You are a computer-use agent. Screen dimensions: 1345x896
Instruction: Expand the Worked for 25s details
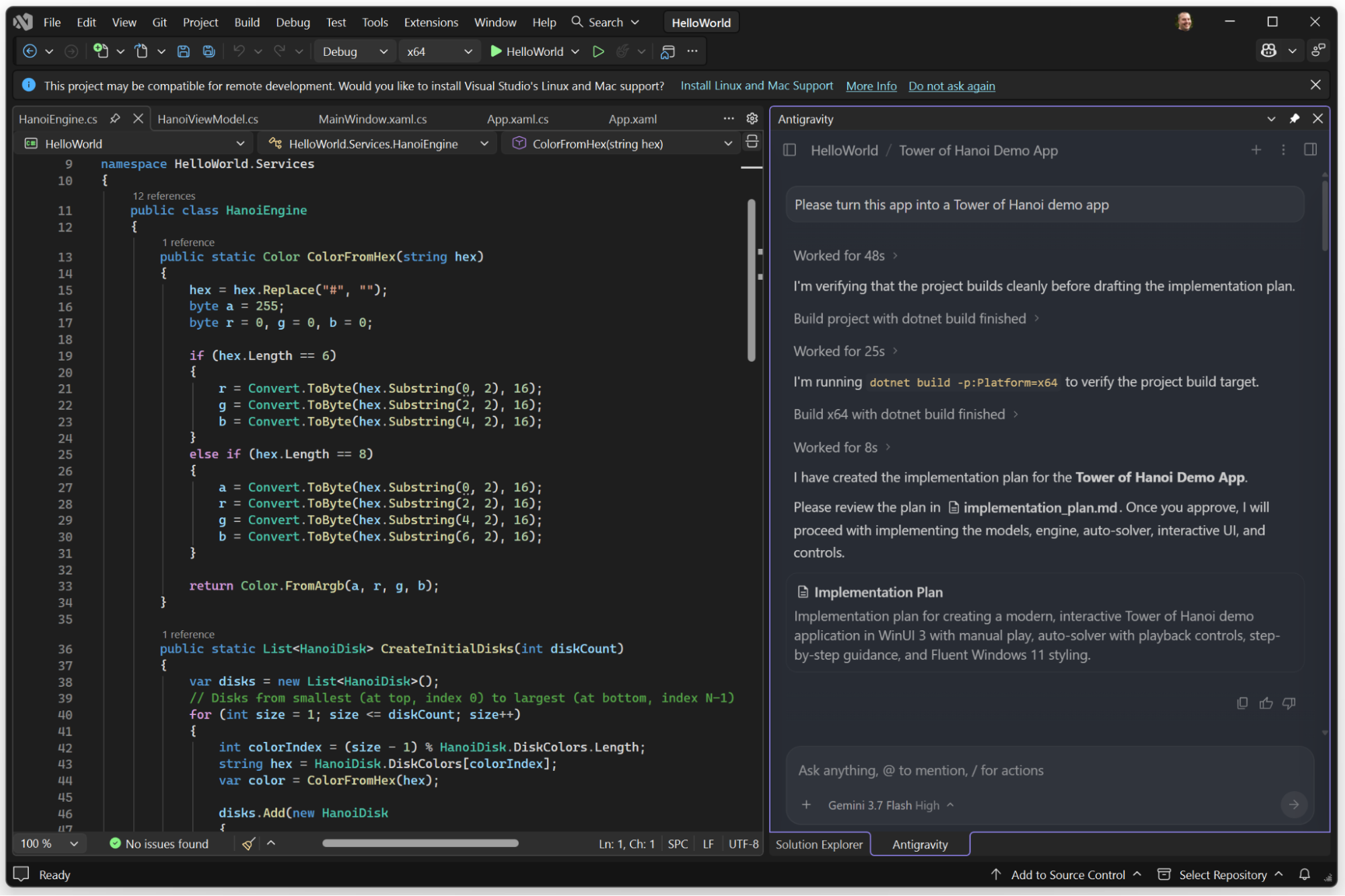coord(845,351)
